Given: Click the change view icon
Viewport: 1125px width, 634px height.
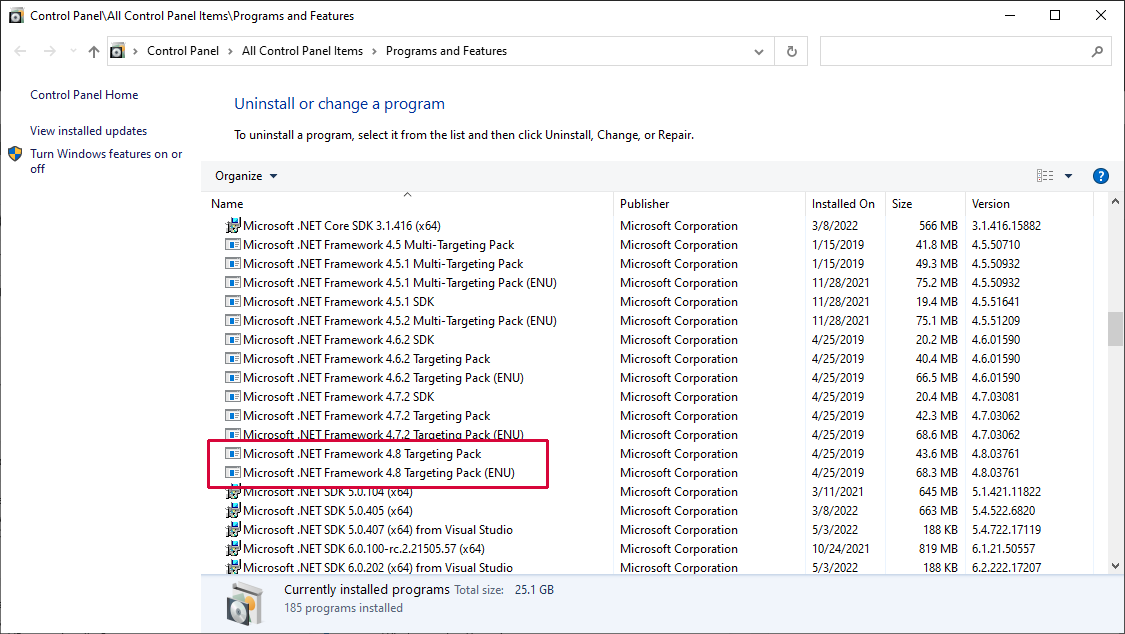Looking at the screenshot, I should click(x=1045, y=176).
